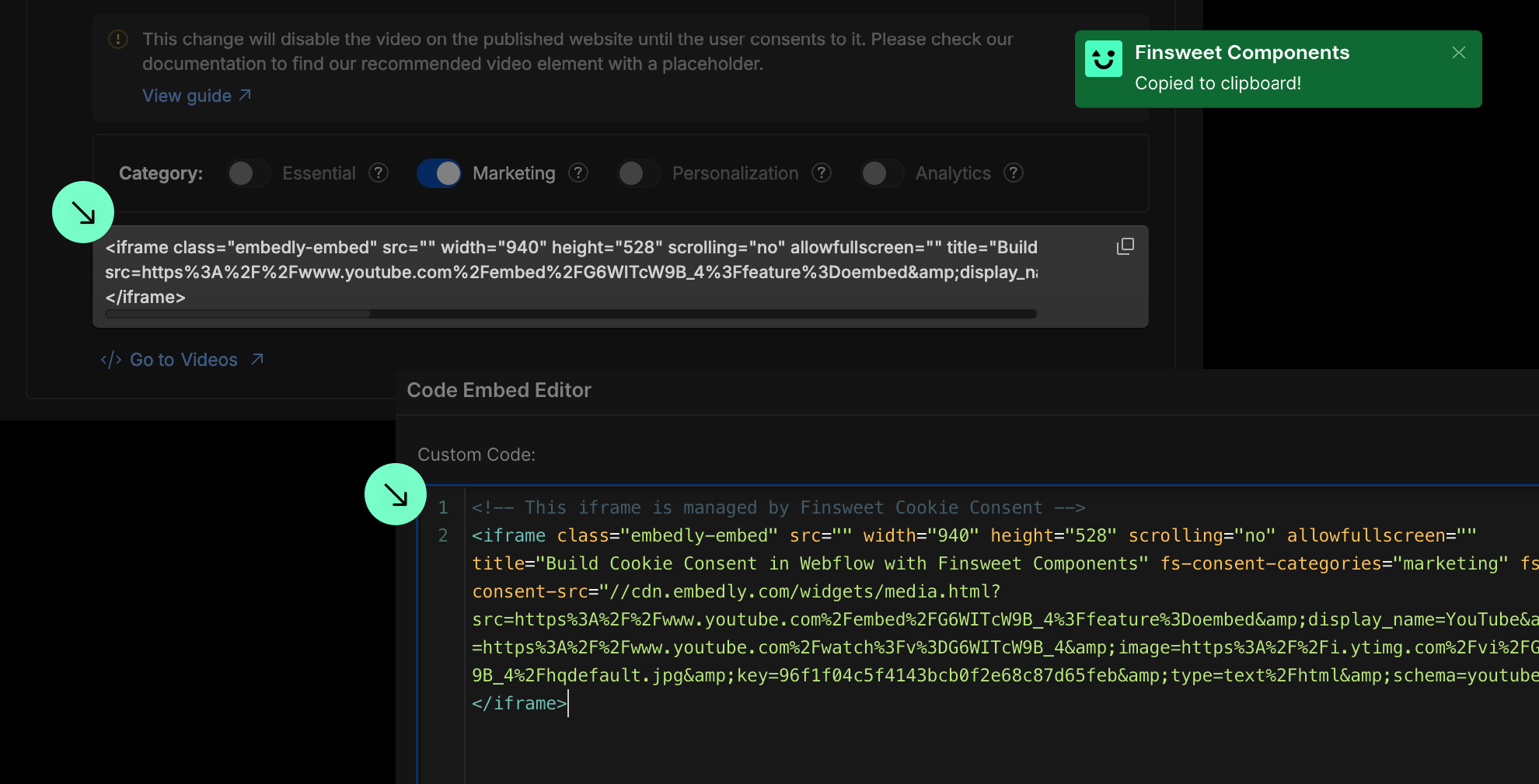This screenshot has height=784, width=1539.
Task: Open help tooltip next to Essential
Action: (x=379, y=172)
